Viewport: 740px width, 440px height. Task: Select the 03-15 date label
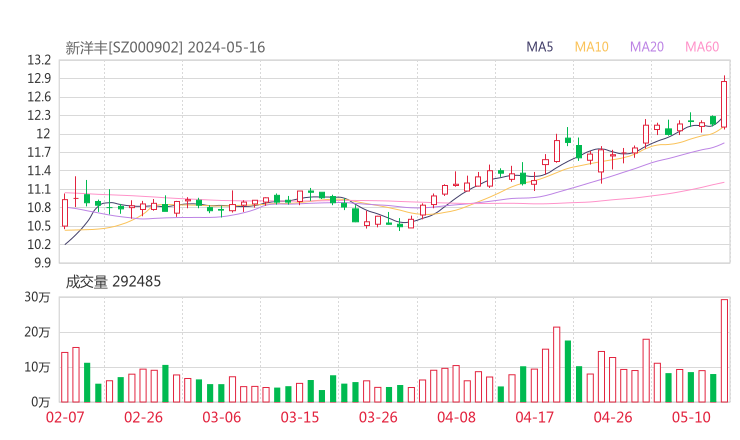point(300,417)
